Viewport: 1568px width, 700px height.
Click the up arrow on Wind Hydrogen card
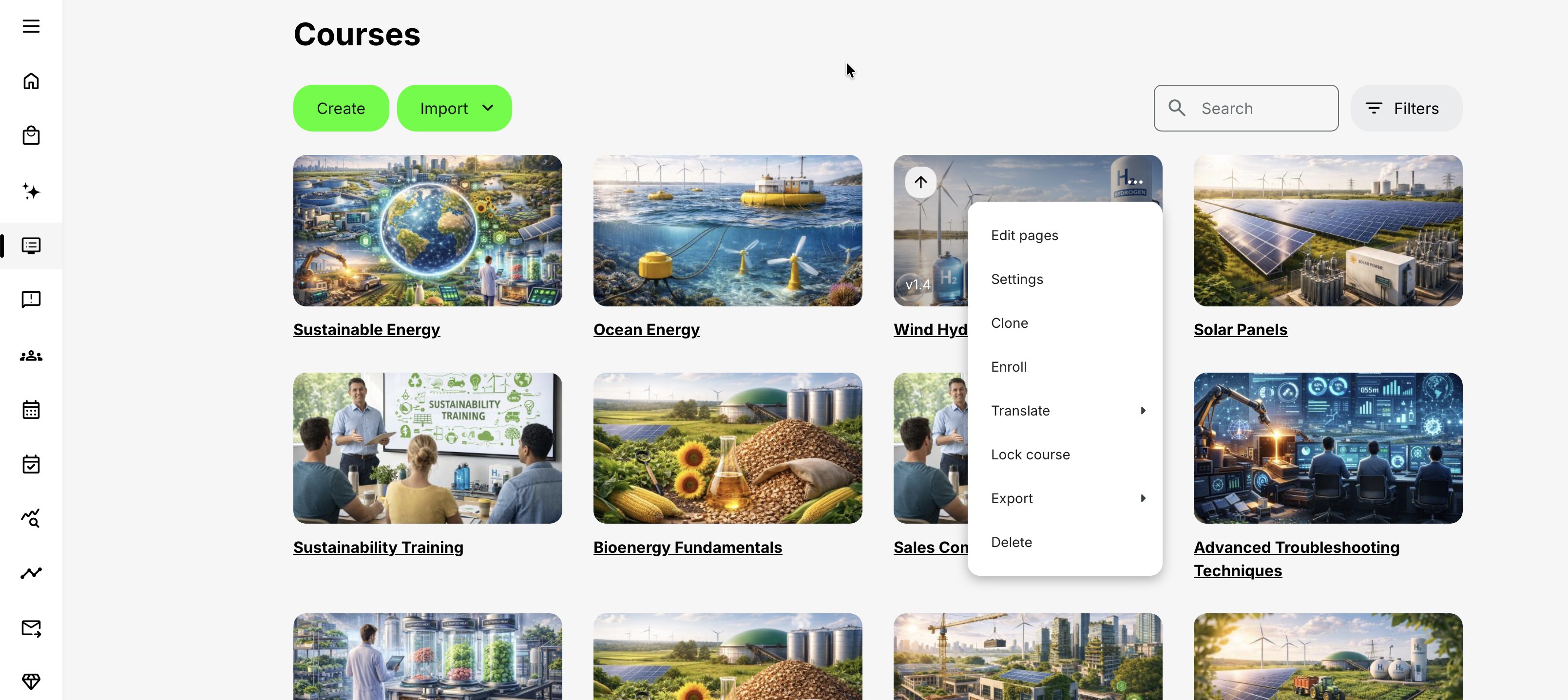(x=920, y=182)
